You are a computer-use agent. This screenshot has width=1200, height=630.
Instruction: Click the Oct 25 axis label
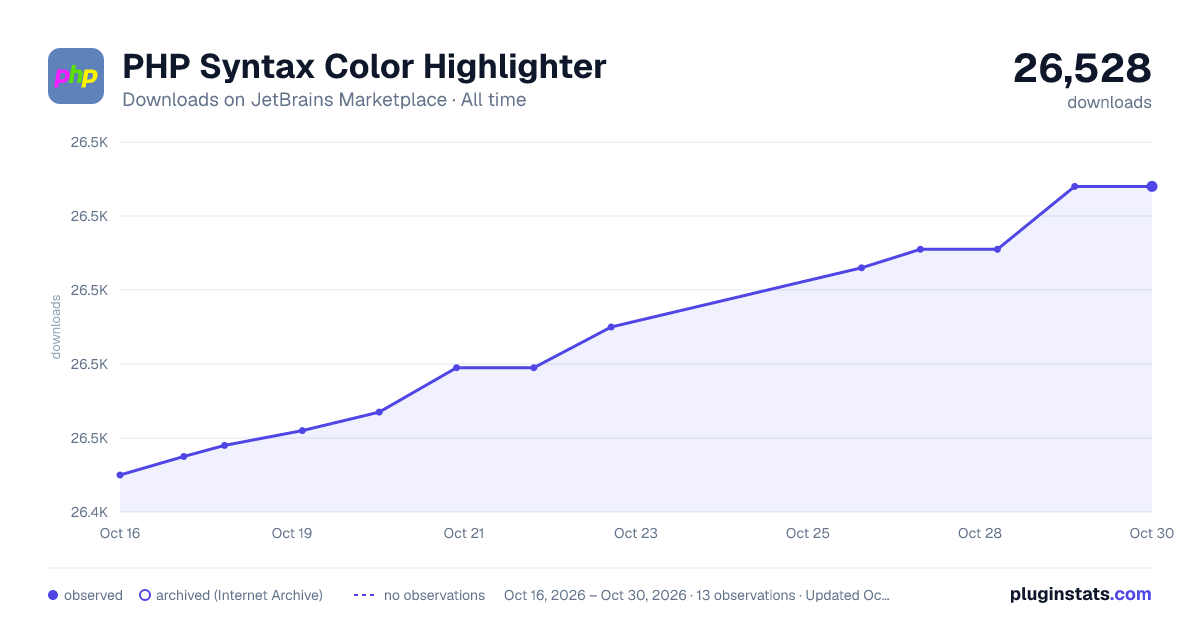click(x=808, y=533)
